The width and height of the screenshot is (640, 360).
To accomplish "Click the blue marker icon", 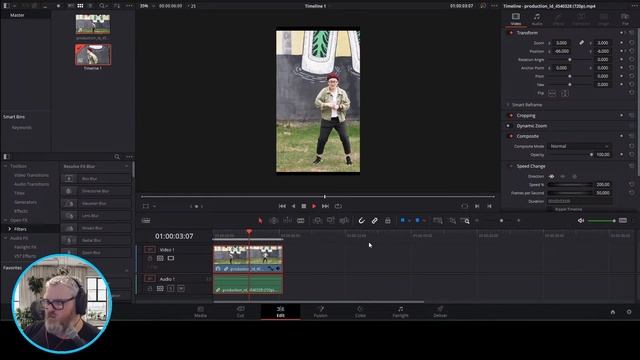I will pyautogui.click(x=418, y=220).
